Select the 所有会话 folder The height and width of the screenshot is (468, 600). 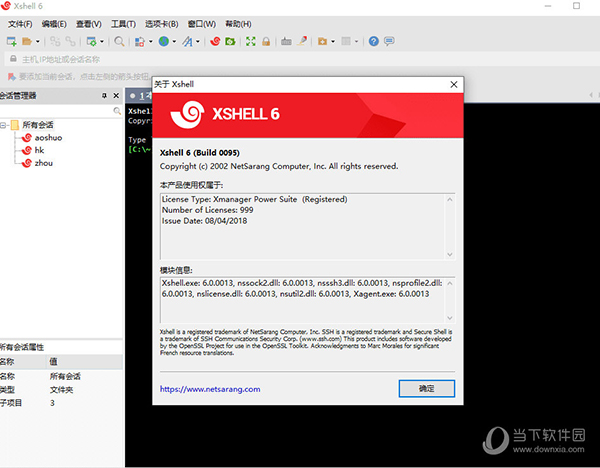click(x=38, y=125)
